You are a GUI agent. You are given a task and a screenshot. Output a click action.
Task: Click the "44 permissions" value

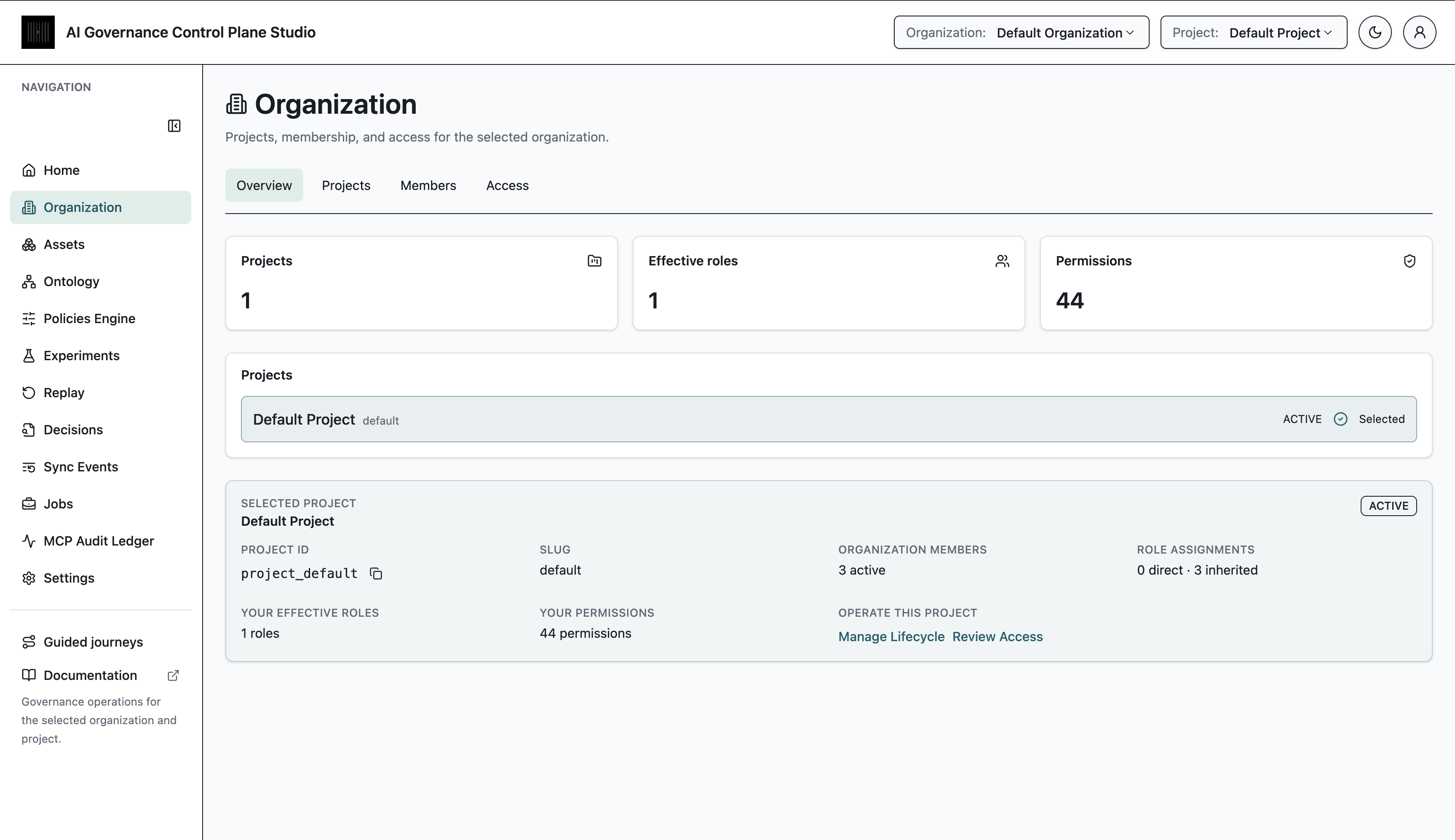586,633
